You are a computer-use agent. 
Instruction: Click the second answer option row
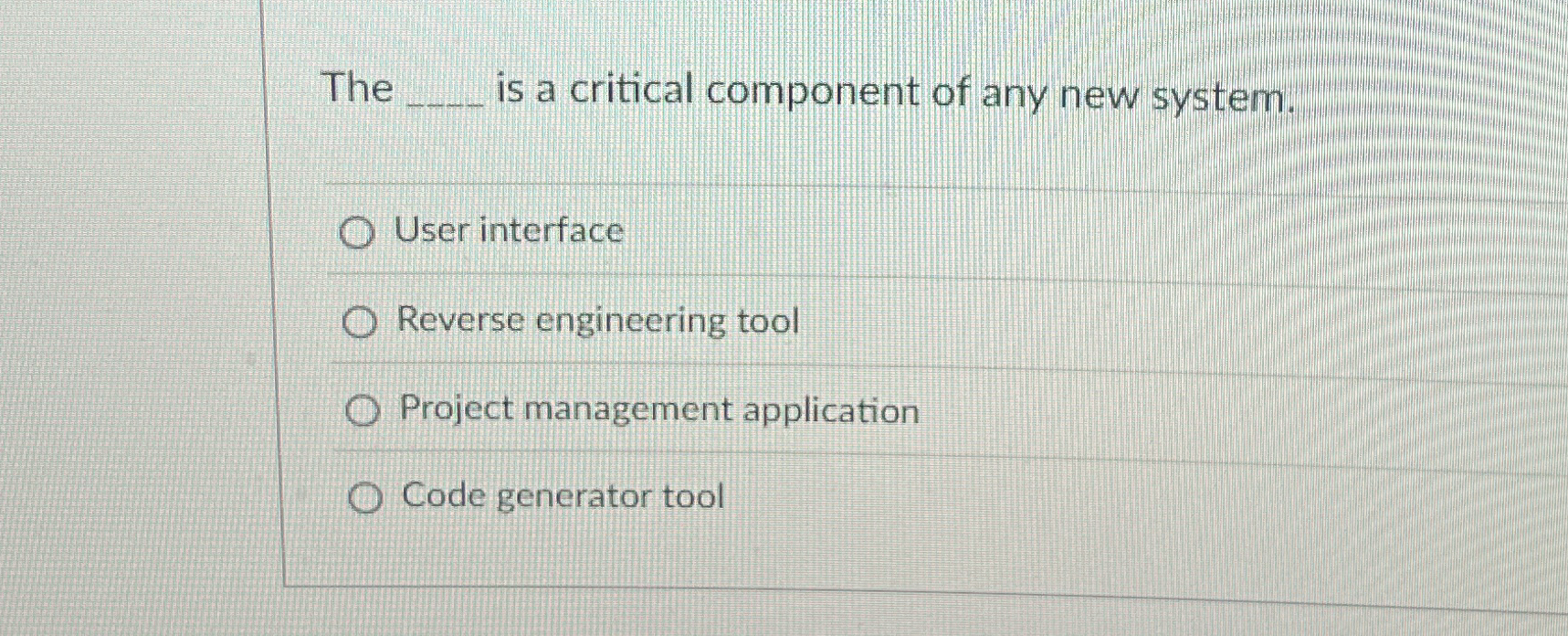click(x=639, y=323)
